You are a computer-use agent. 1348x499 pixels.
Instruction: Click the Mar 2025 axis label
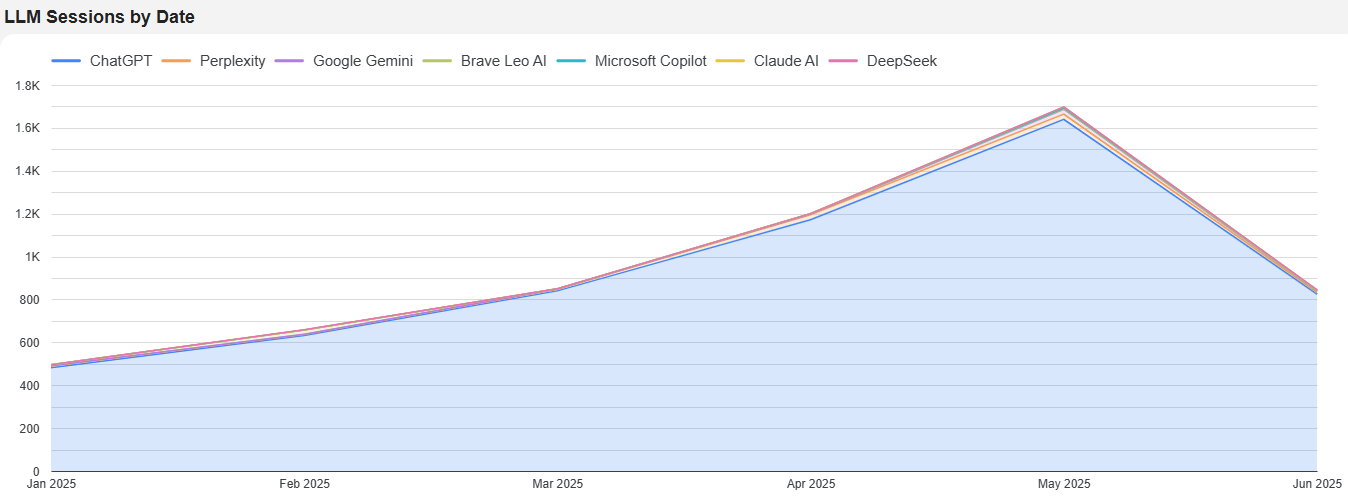point(557,484)
